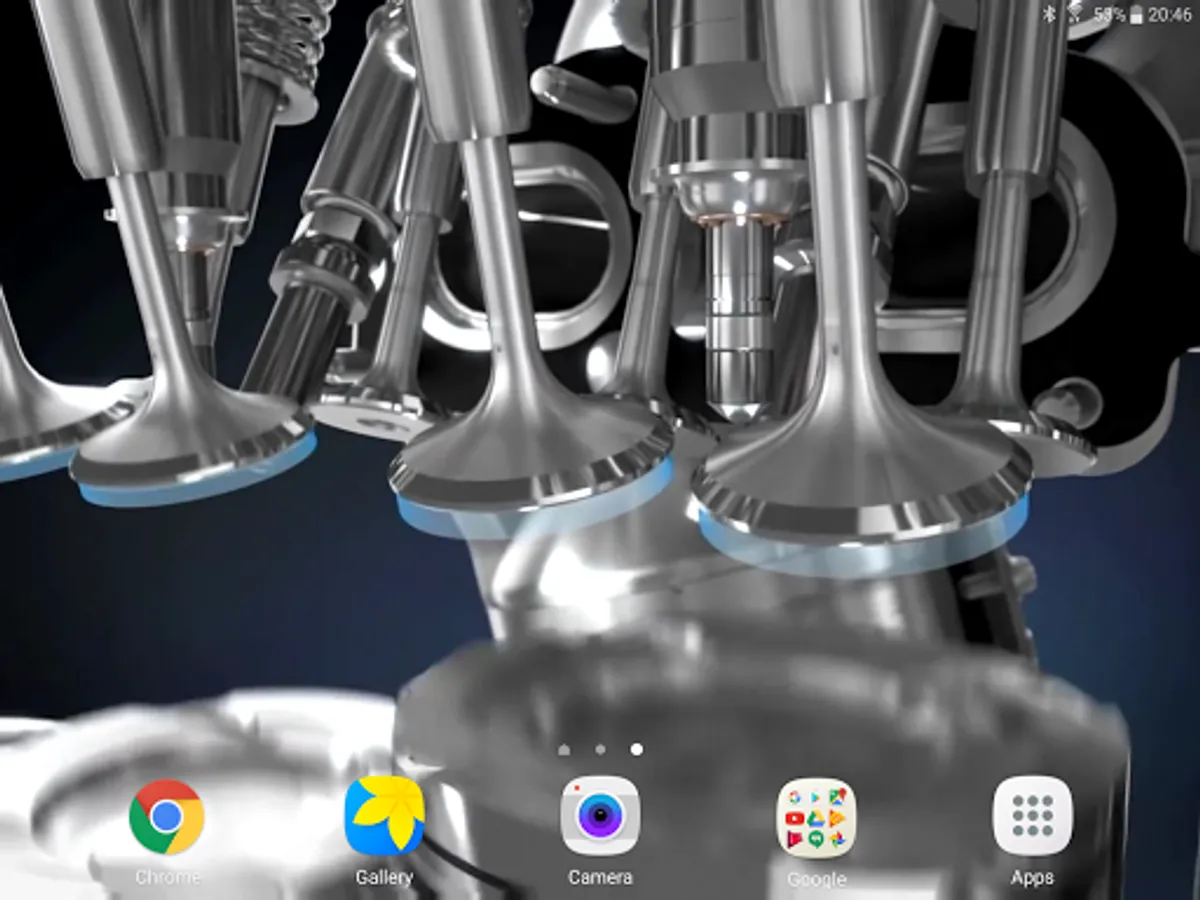
Task: Tap the 20:46 clock
Action: [1169, 15]
